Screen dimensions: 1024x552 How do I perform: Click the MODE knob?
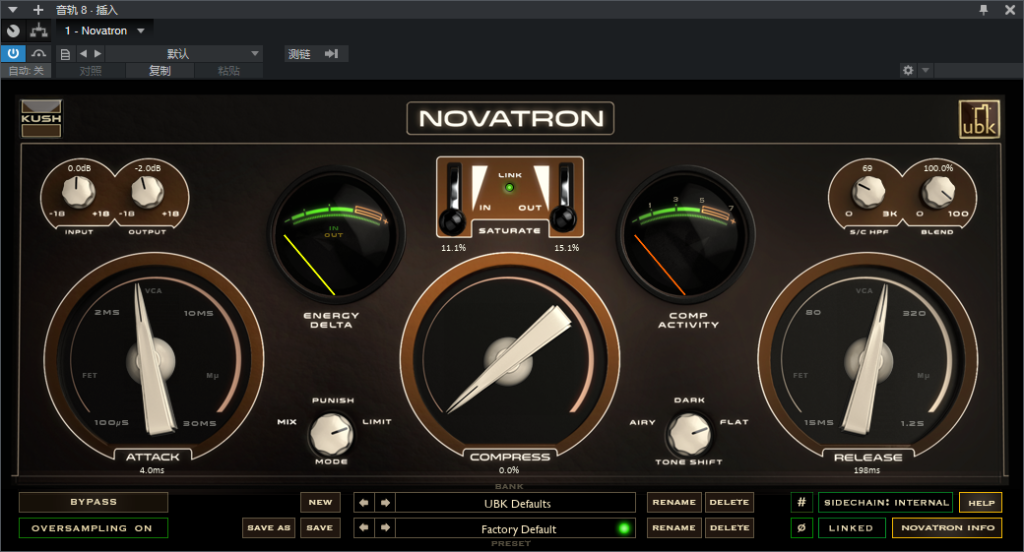331,434
